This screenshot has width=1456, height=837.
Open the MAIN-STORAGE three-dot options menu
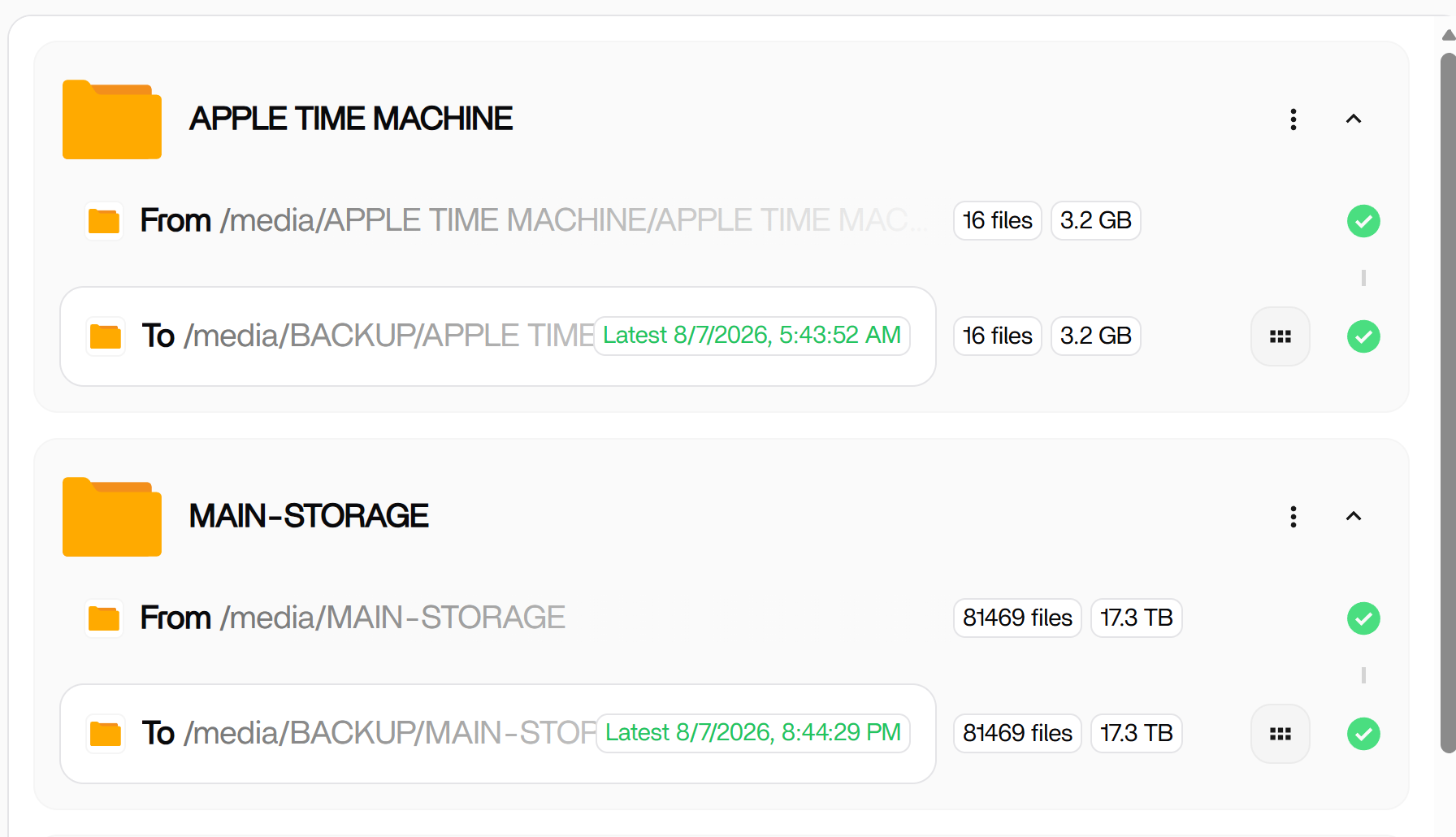(x=1293, y=517)
